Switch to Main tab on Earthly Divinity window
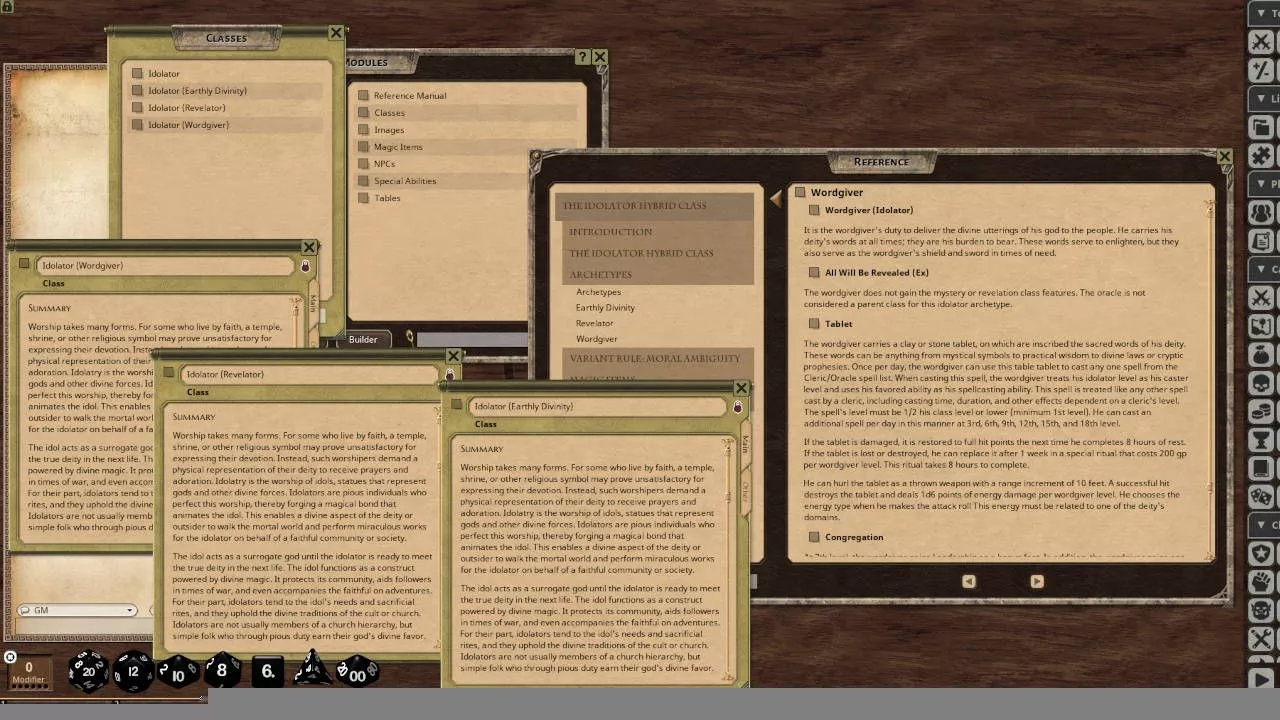 tap(745, 445)
